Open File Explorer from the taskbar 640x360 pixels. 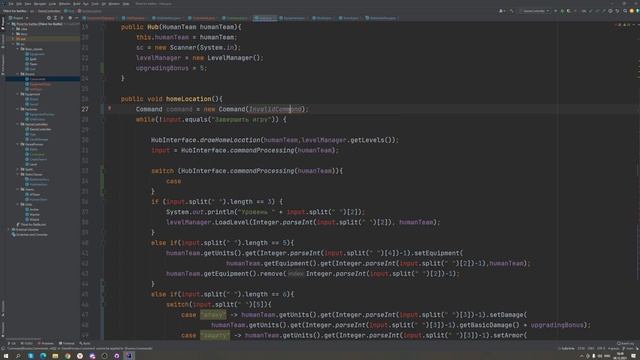pos(55,356)
